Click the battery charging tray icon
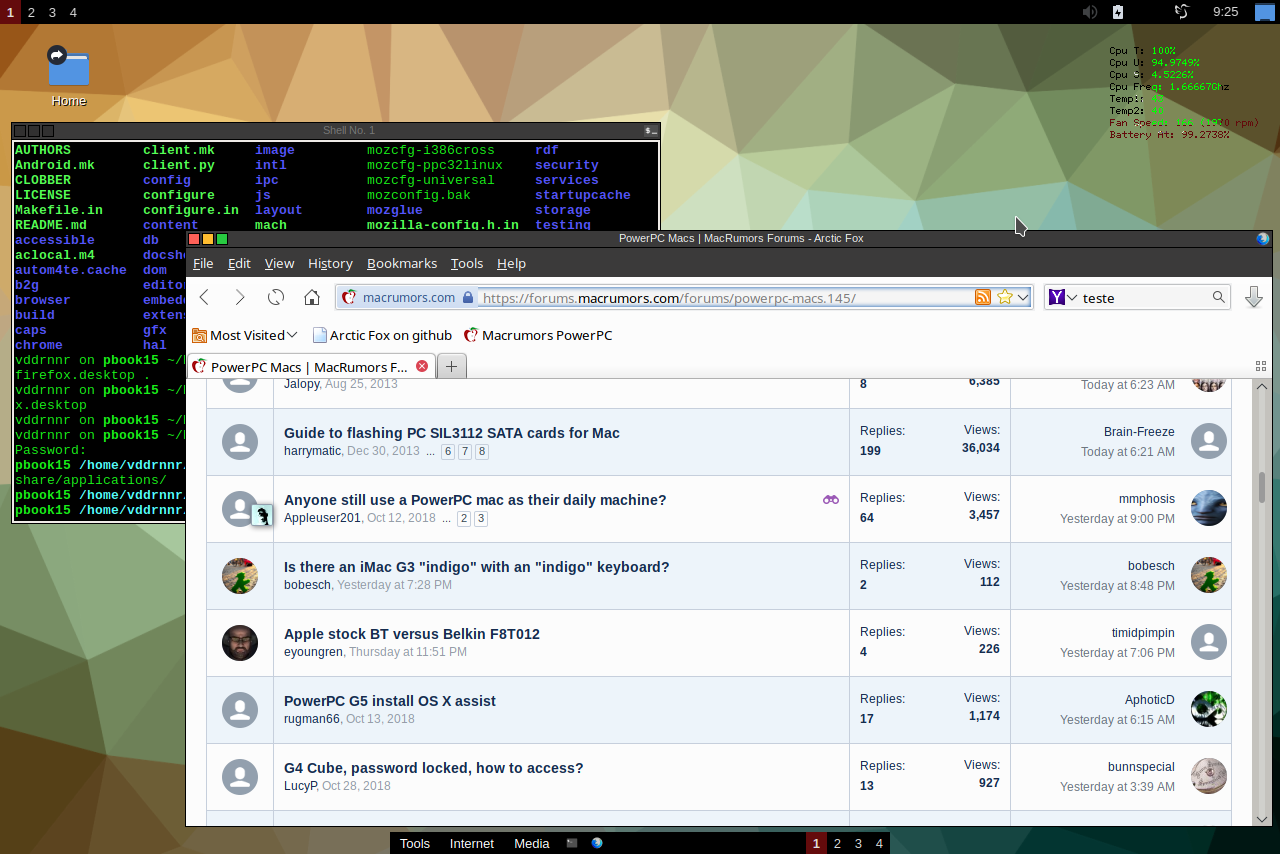Image resolution: width=1280 pixels, height=854 pixels. pos(1118,12)
